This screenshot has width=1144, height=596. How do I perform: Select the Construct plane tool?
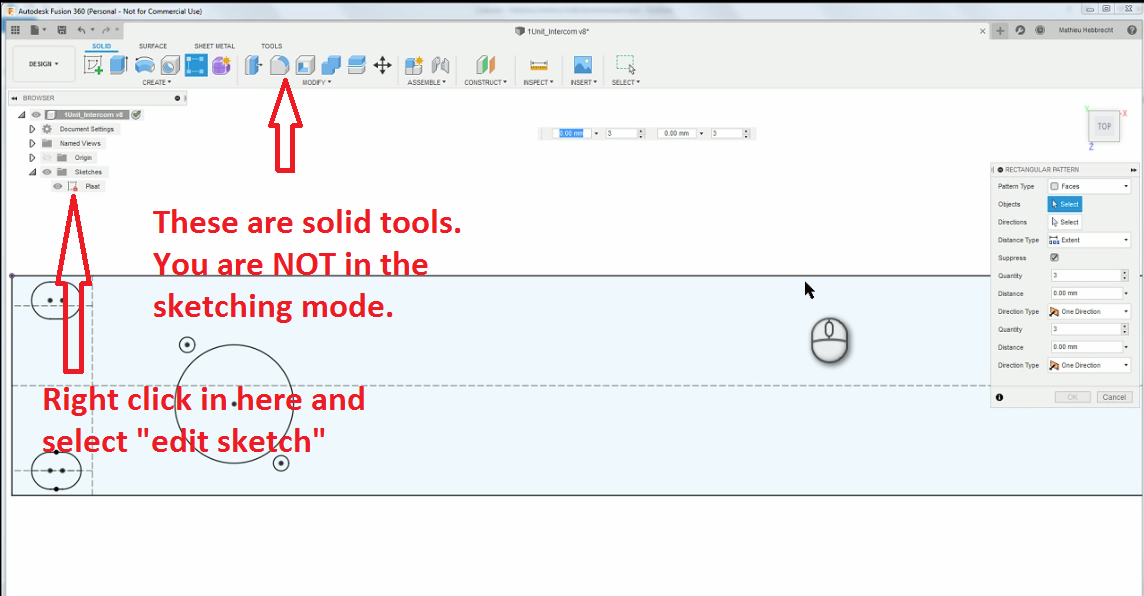[x=485, y=66]
